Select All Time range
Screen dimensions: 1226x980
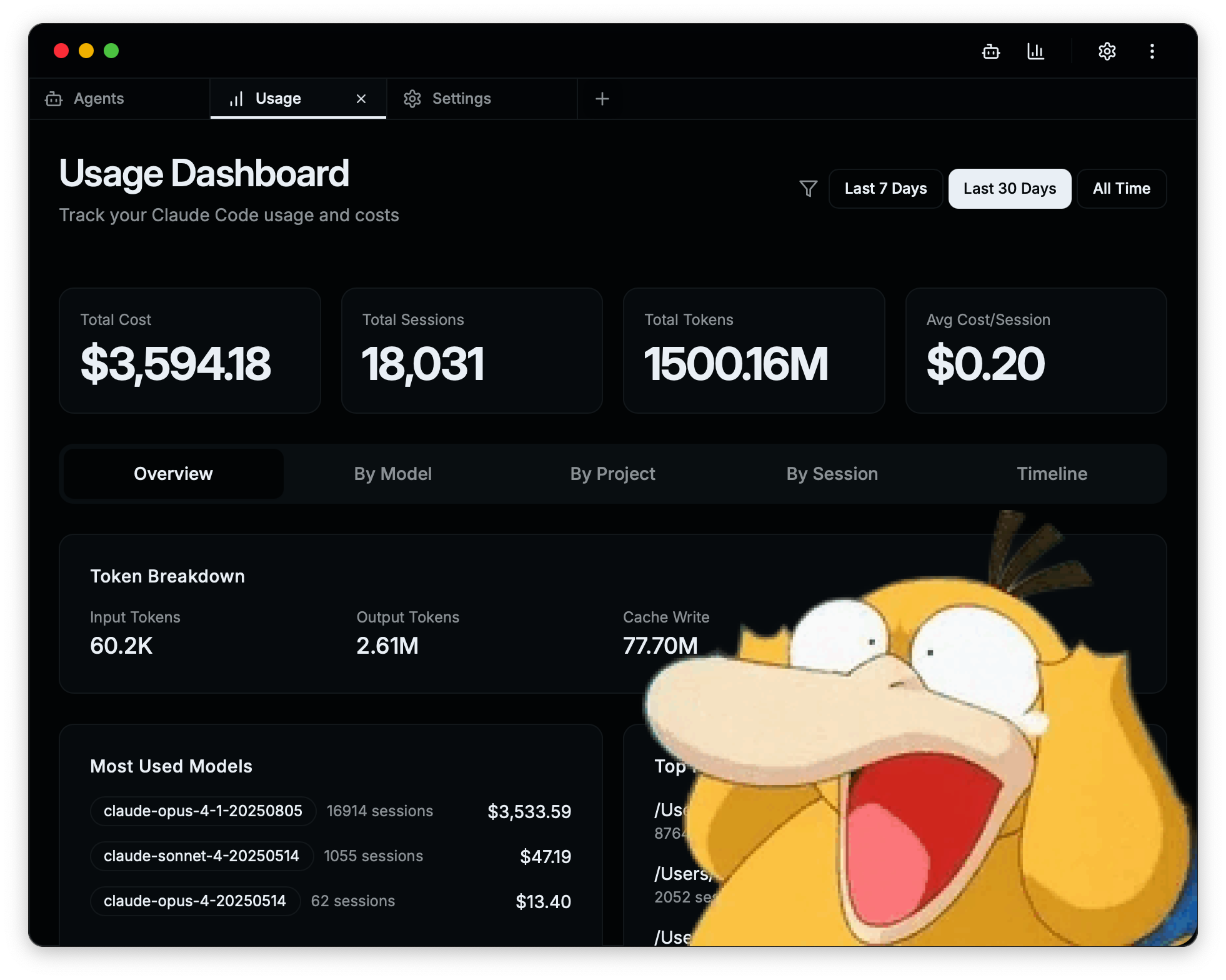point(1121,188)
